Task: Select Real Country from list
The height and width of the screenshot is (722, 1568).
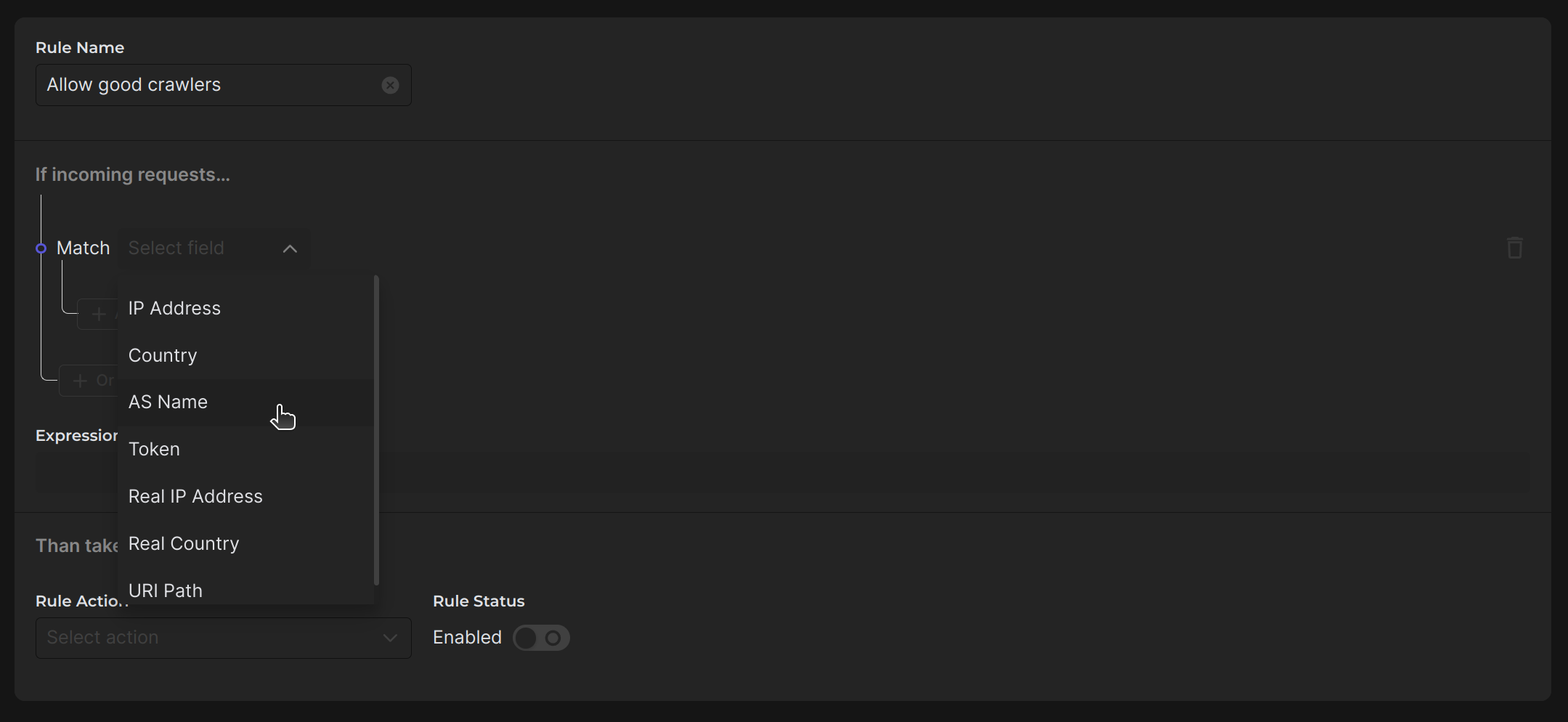Action: tap(184, 544)
